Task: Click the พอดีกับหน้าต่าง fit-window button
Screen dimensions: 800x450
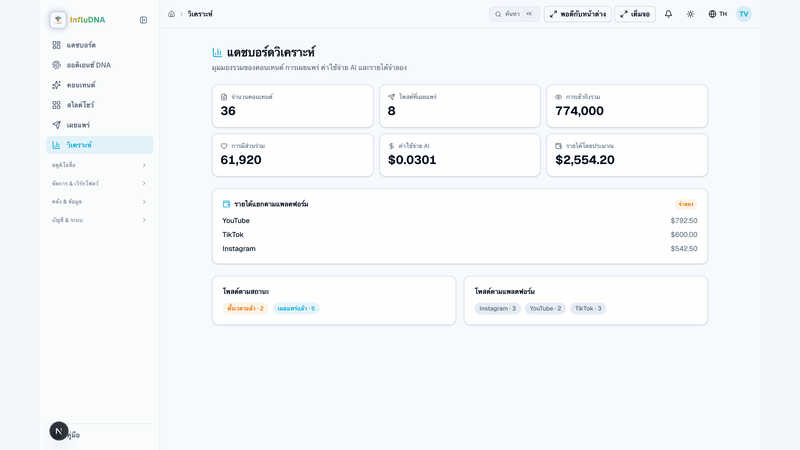Action: (578, 14)
